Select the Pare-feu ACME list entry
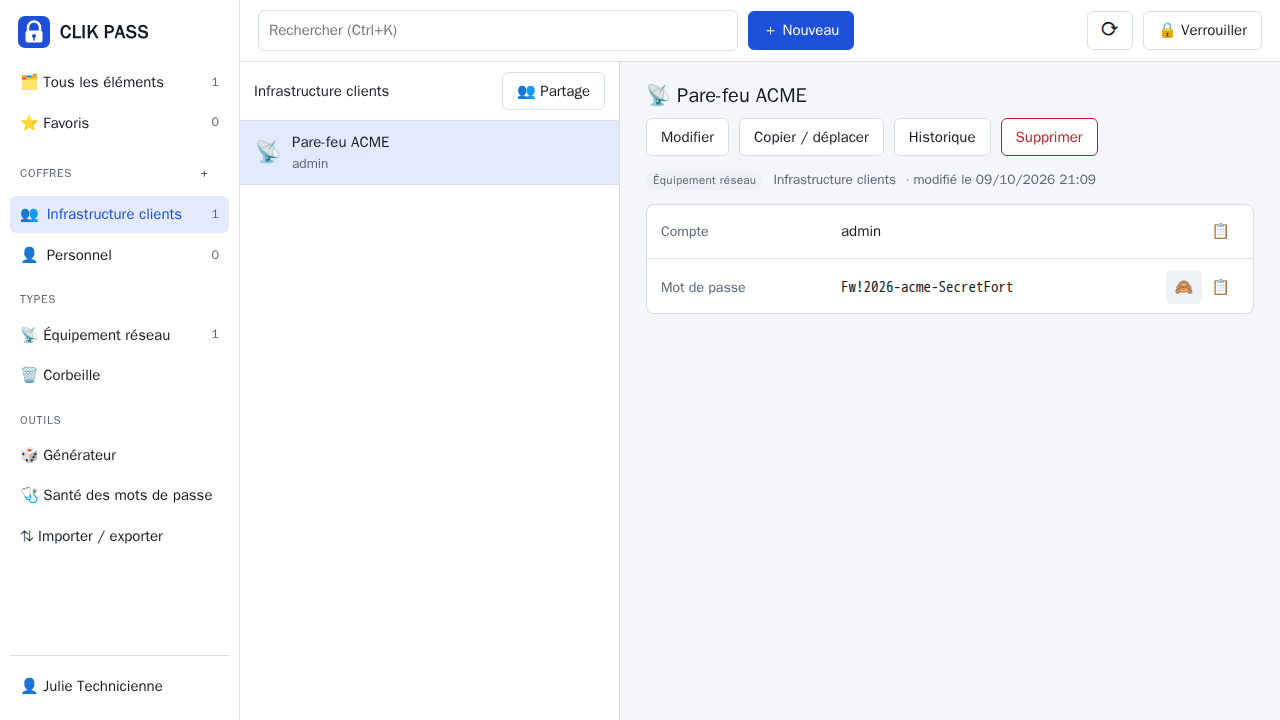Image resolution: width=1280 pixels, height=720 pixels. click(x=430, y=153)
